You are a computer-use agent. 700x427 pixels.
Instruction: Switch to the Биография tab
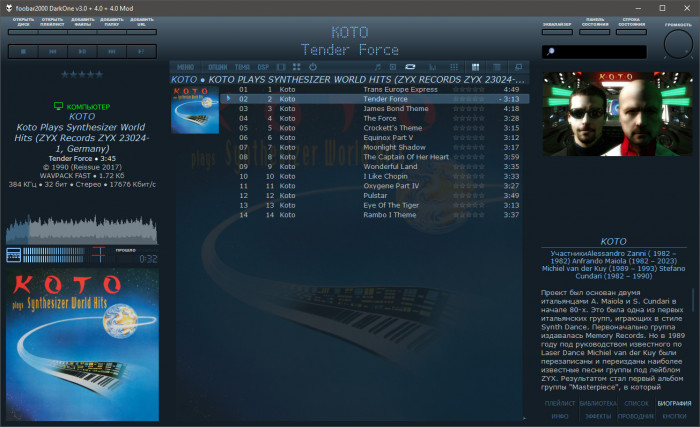674,403
